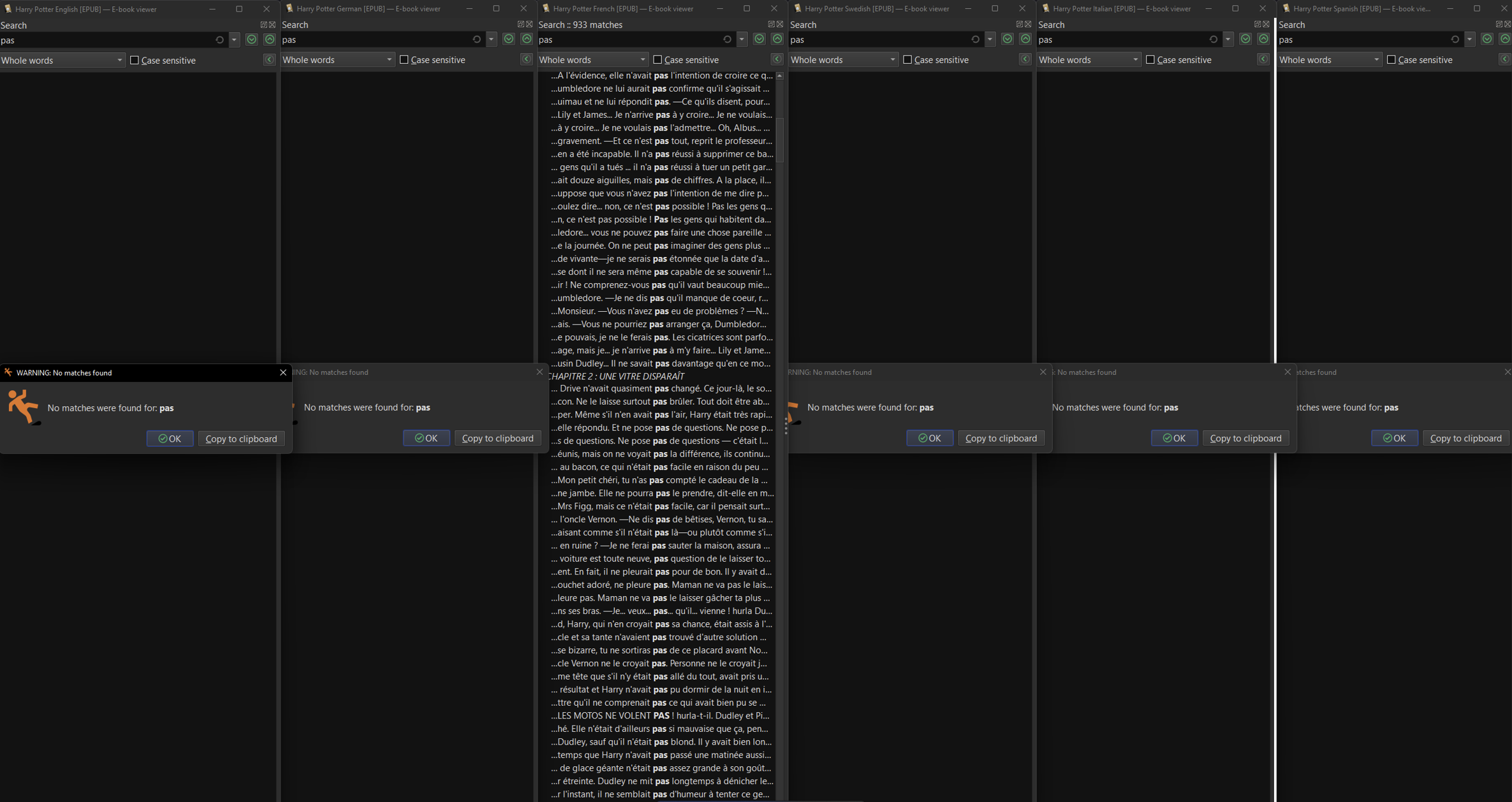Click previous match arrow in Swedish viewer search
This screenshot has width=1512, height=802.
[x=1025, y=39]
